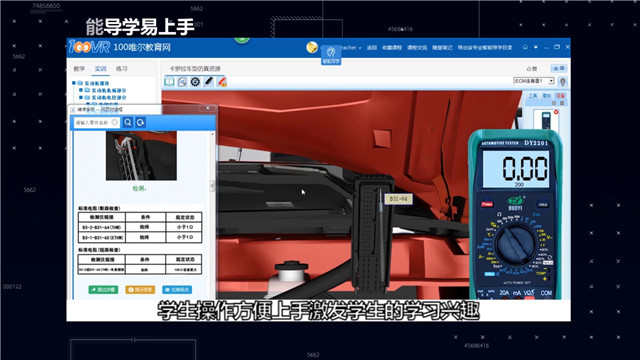Click the magnifier search button in popup
This screenshot has height=360, width=640.
coord(128,122)
